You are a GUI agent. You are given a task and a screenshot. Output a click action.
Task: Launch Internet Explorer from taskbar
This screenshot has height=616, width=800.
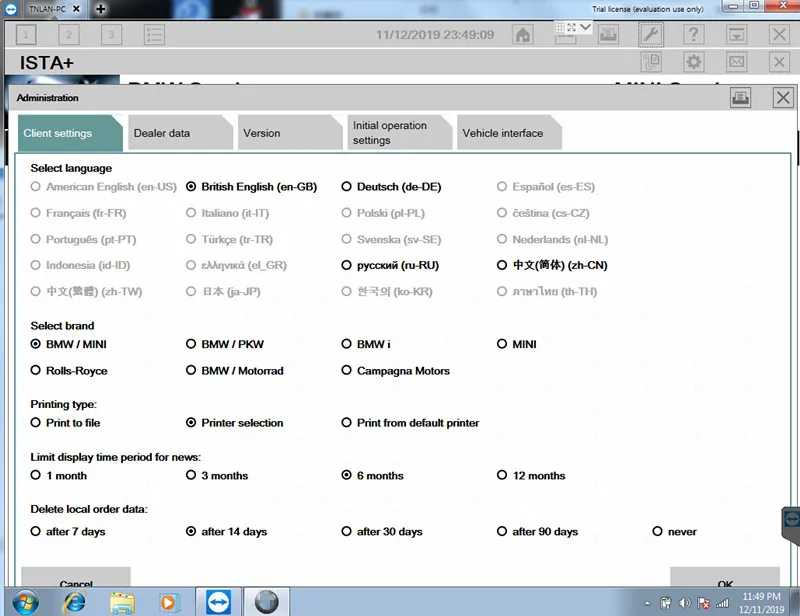(x=74, y=603)
